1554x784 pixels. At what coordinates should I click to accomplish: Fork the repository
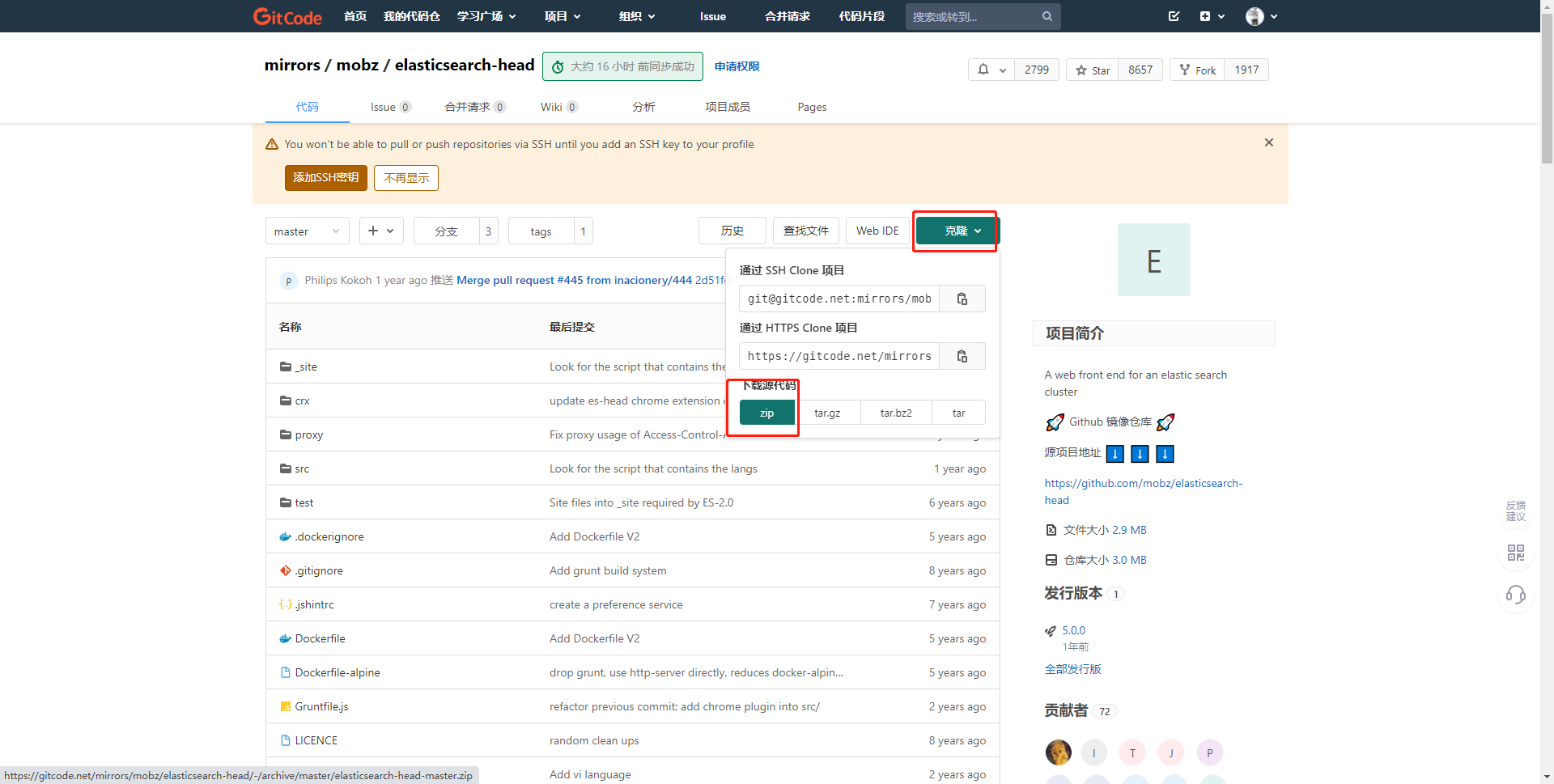[x=1197, y=70]
